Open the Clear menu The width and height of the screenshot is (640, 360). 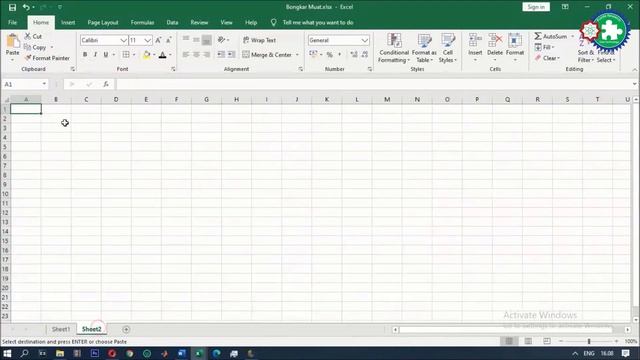click(547, 58)
